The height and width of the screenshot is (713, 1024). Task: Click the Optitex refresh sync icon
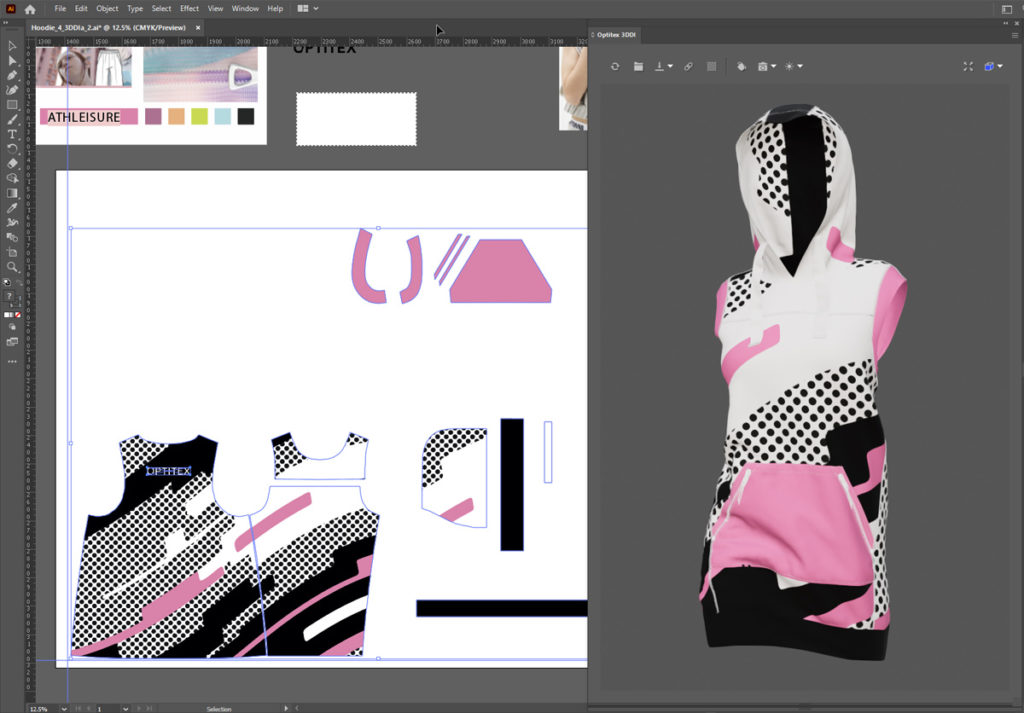coord(615,66)
